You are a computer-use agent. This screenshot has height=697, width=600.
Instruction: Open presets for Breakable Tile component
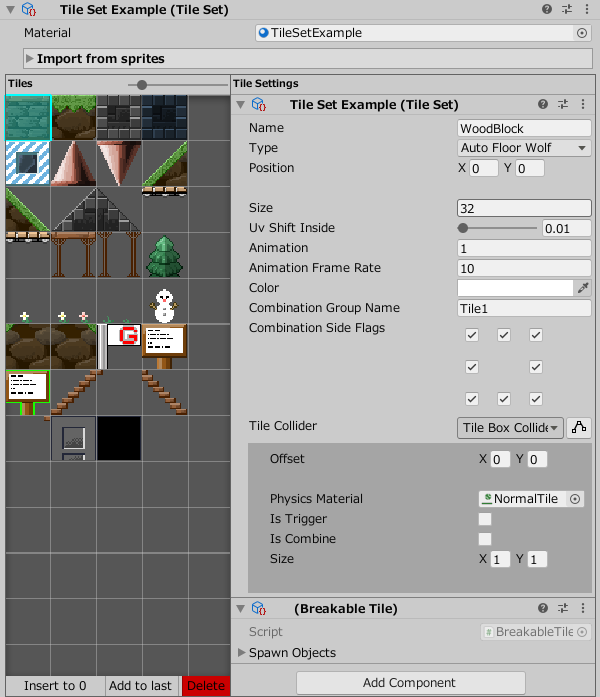tap(563, 608)
